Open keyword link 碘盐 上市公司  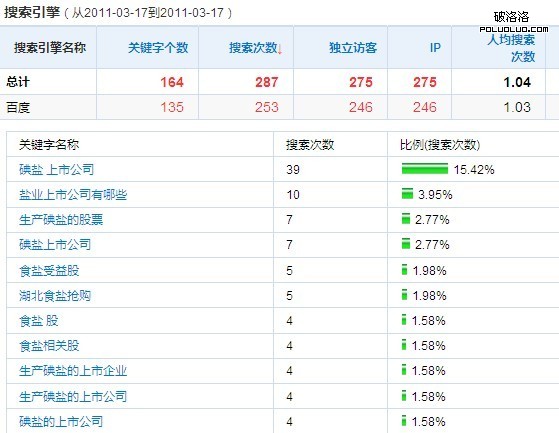point(56,170)
